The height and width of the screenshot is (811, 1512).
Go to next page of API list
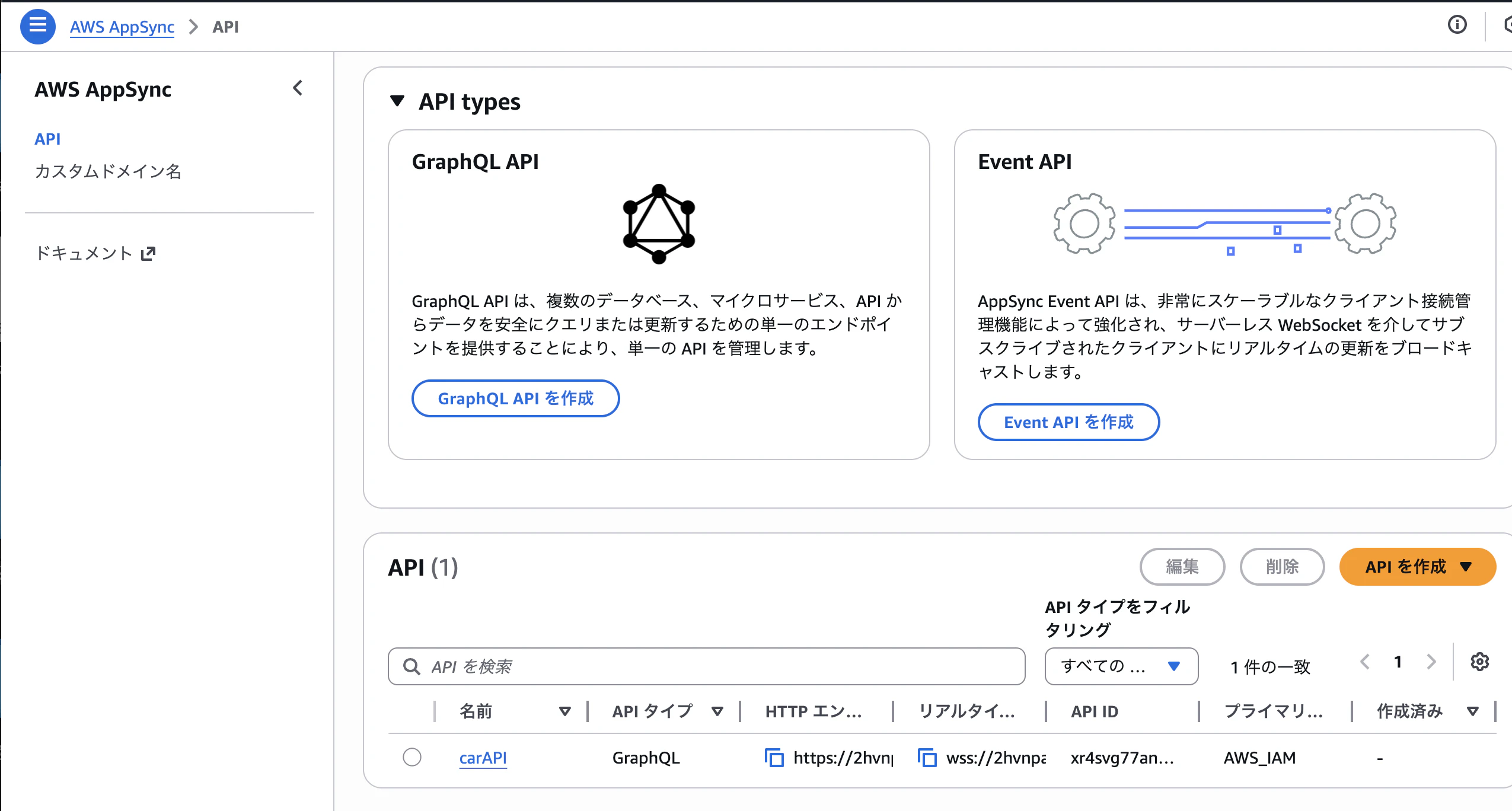click(1431, 662)
